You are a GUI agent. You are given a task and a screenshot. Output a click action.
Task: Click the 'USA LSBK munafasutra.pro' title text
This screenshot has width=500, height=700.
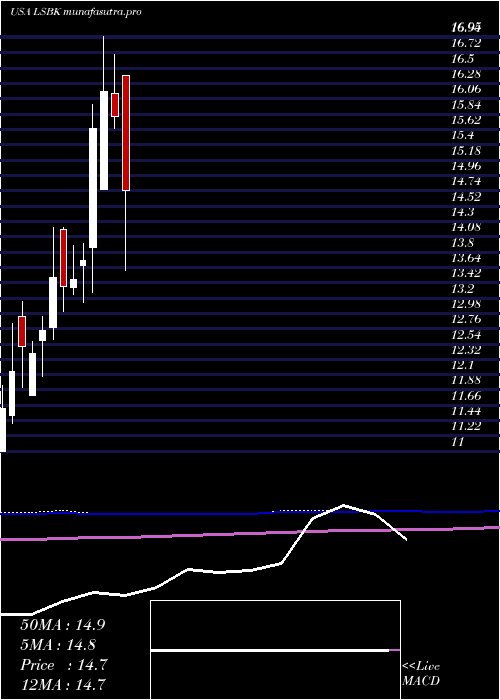75,12
